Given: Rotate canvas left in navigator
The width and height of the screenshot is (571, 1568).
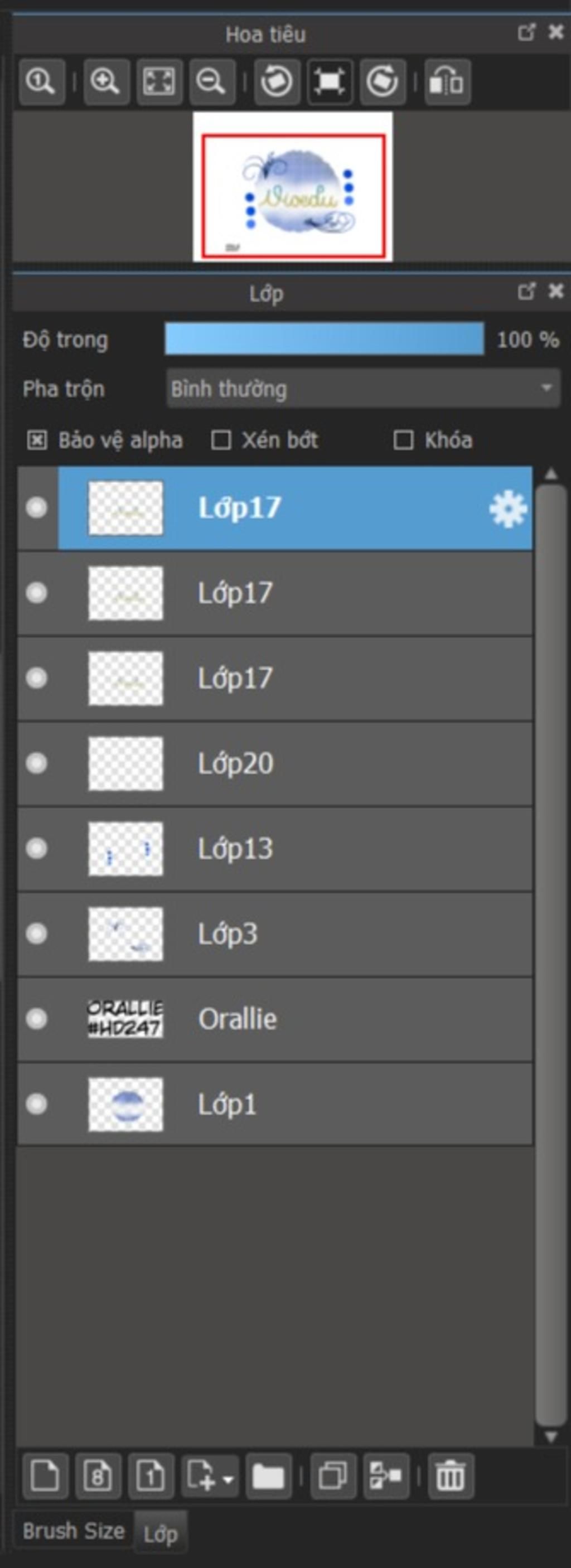Looking at the screenshot, I should coord(277,81).
